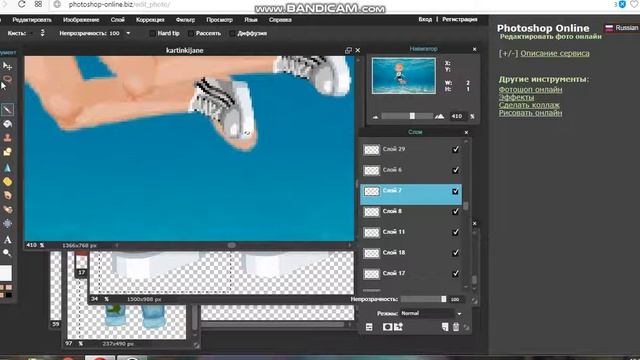Select the Paint bucket tool

[x=7, y=124]
